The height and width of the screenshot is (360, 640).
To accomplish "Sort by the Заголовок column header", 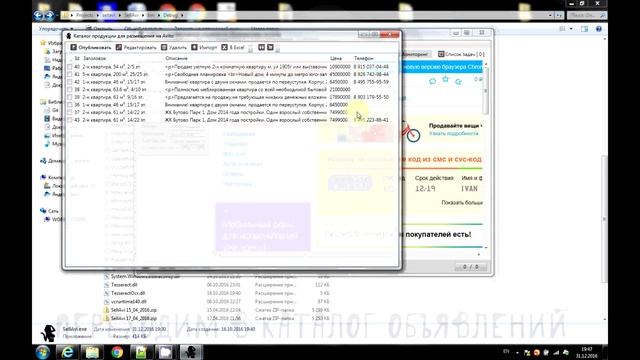I will click(x=94, y=58).
